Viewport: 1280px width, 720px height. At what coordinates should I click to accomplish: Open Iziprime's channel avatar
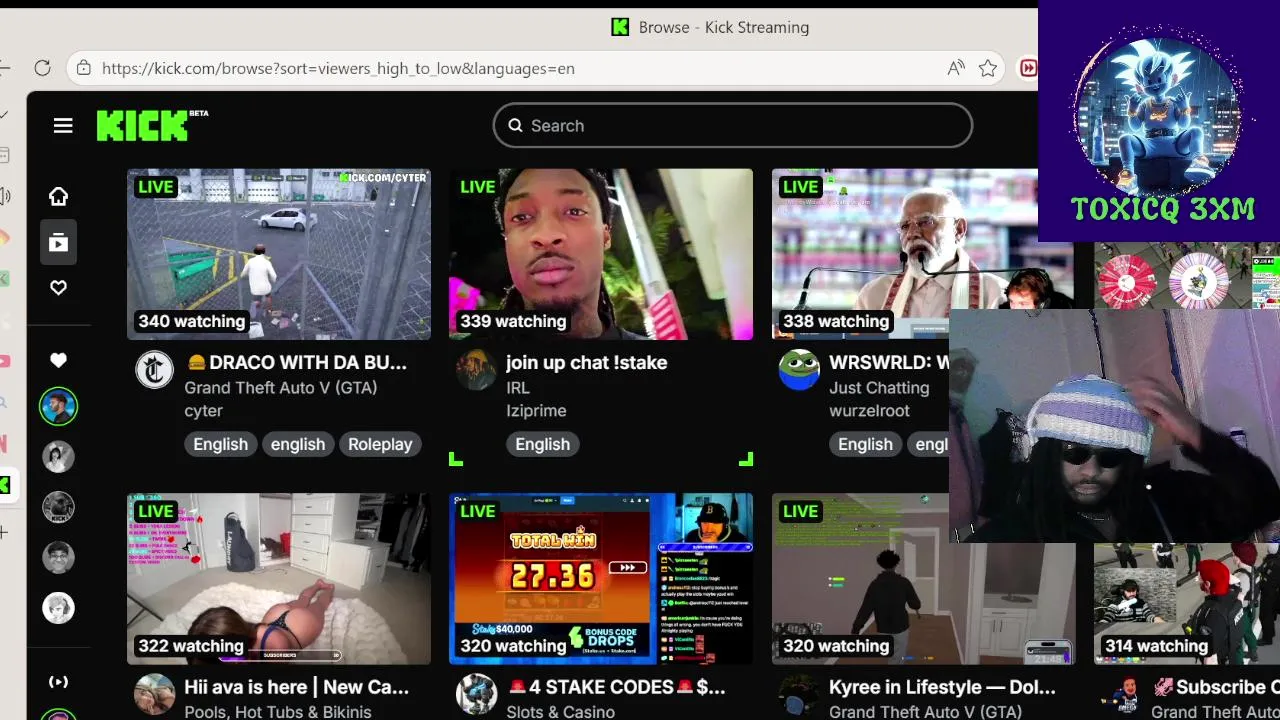tap(476, 370)
